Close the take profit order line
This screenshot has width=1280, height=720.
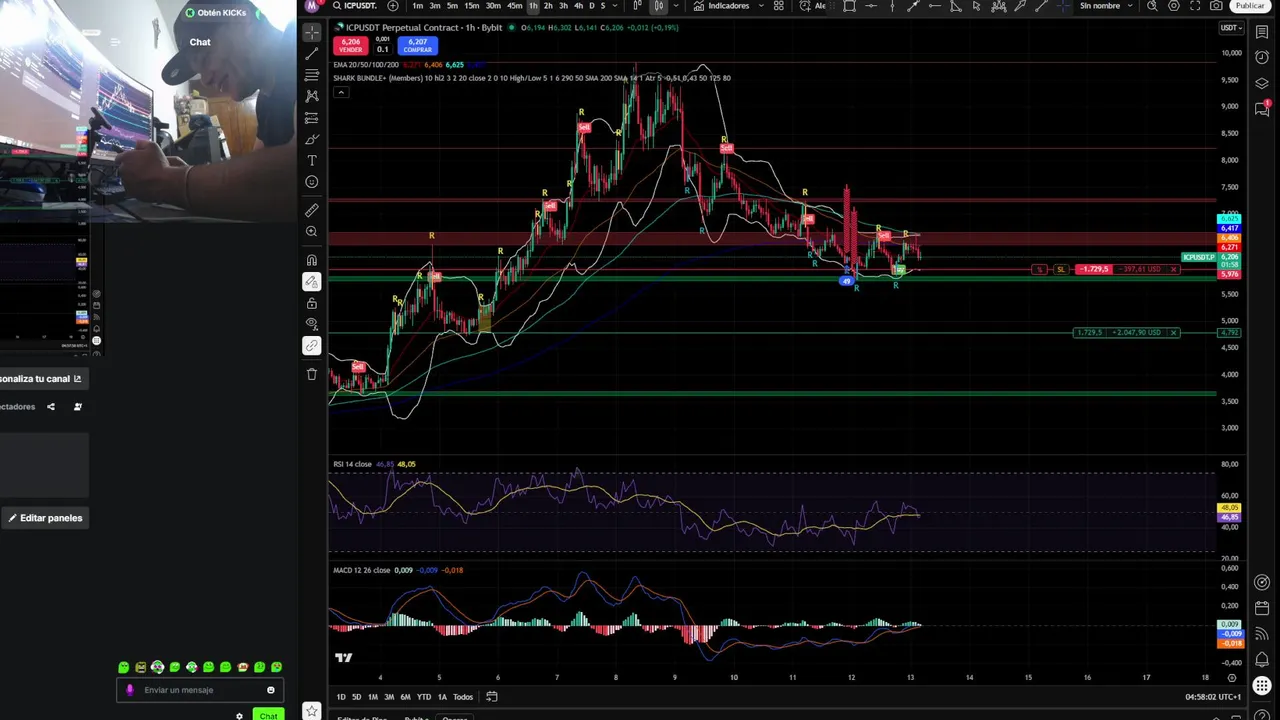(x=1173, y=332)
